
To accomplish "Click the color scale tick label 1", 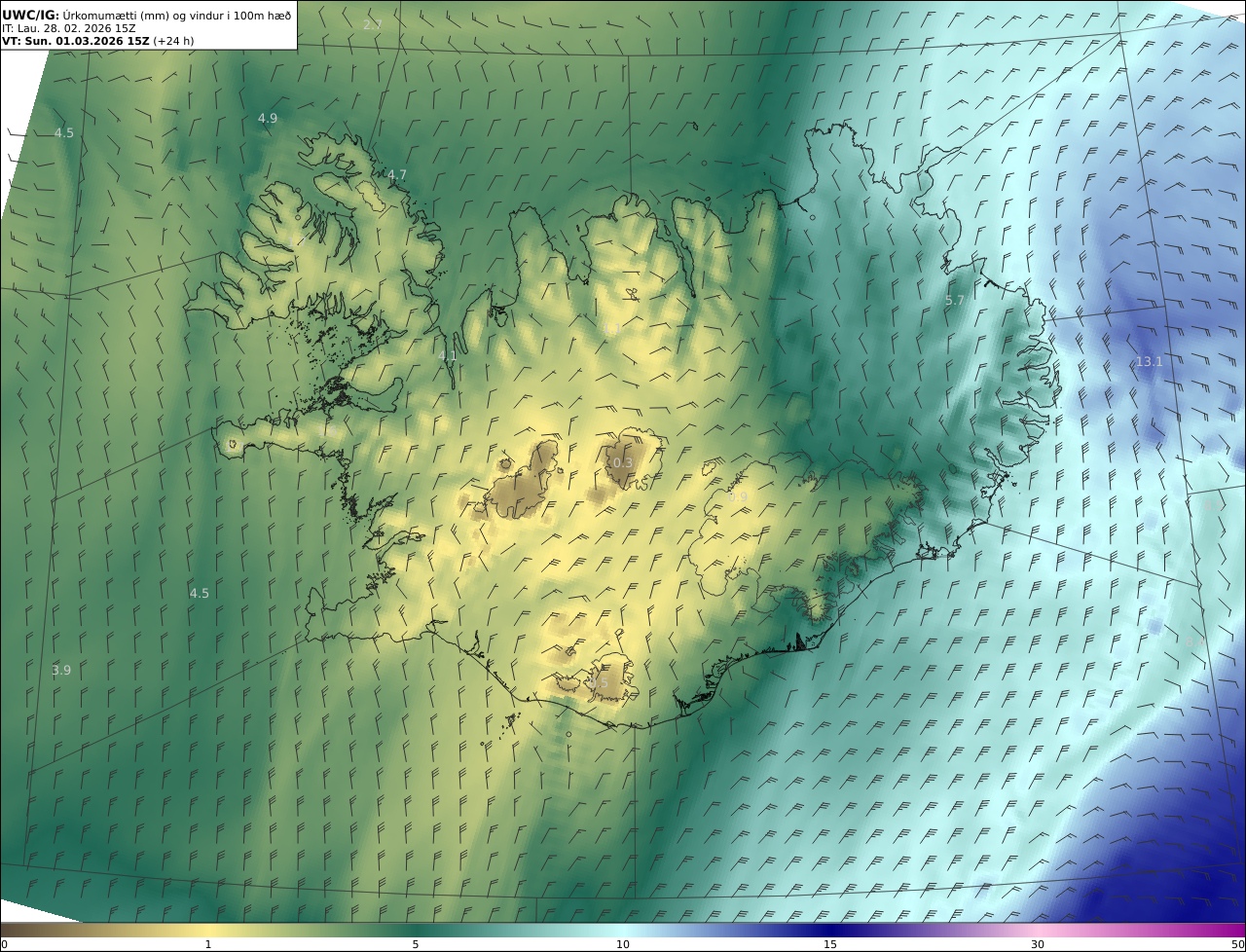I will pos(208,944).
